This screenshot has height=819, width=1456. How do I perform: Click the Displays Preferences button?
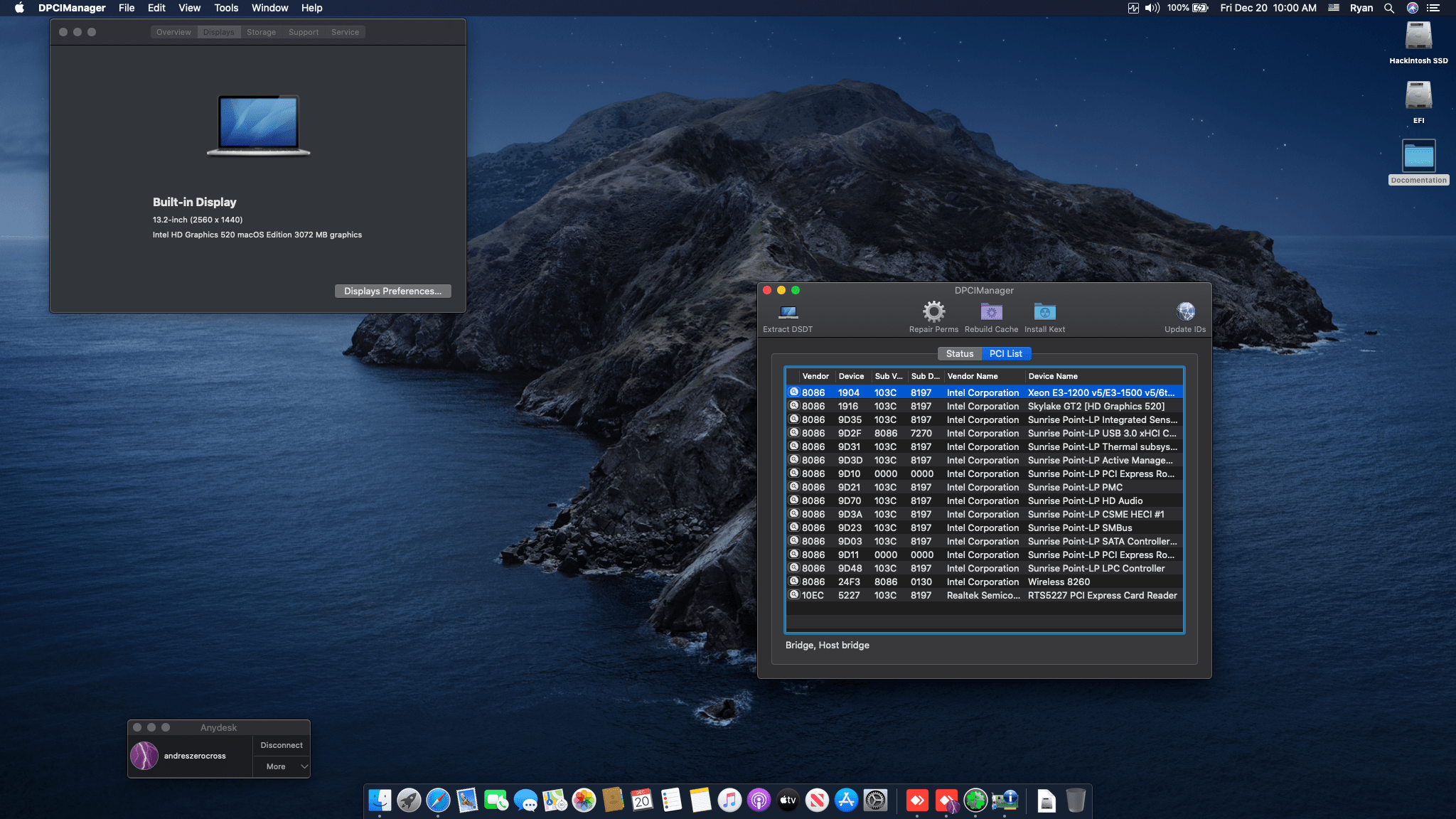(x=392, y=291)
